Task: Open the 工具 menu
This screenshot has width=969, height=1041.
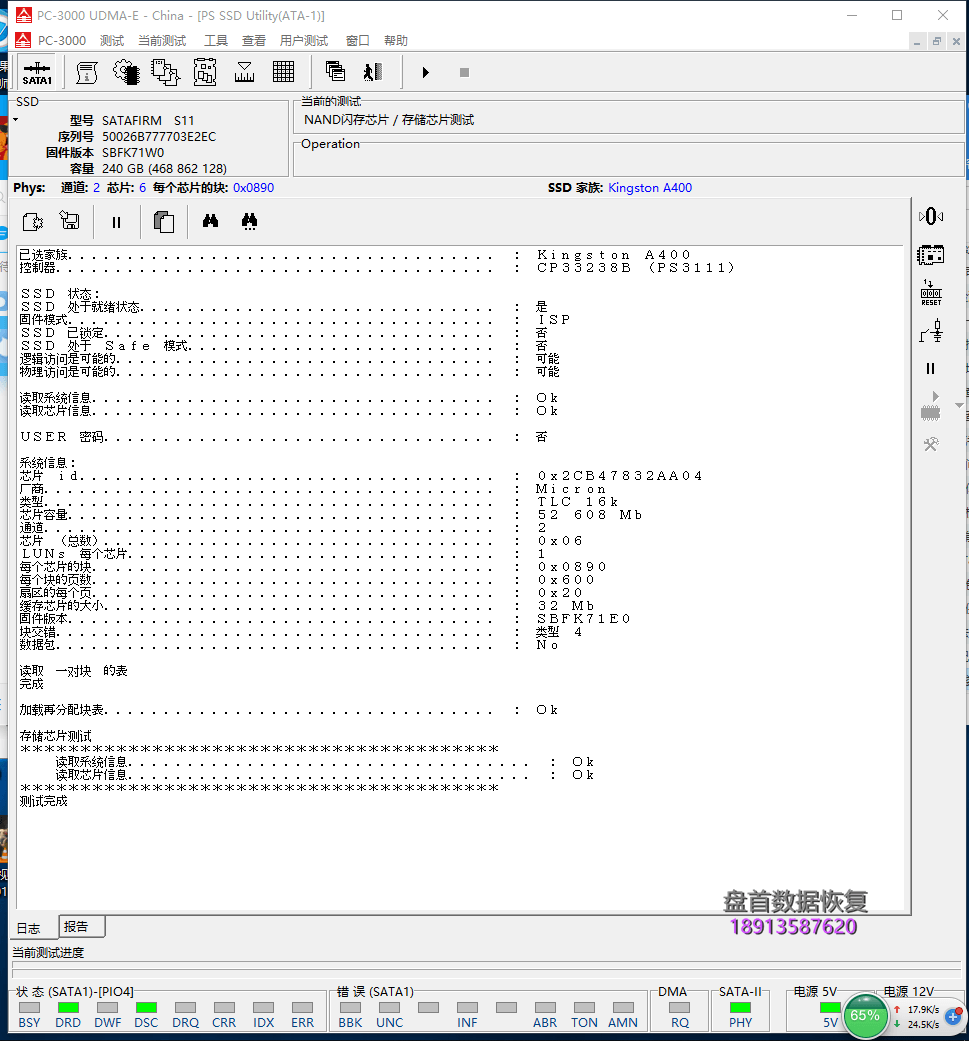Action: point(216,40)
